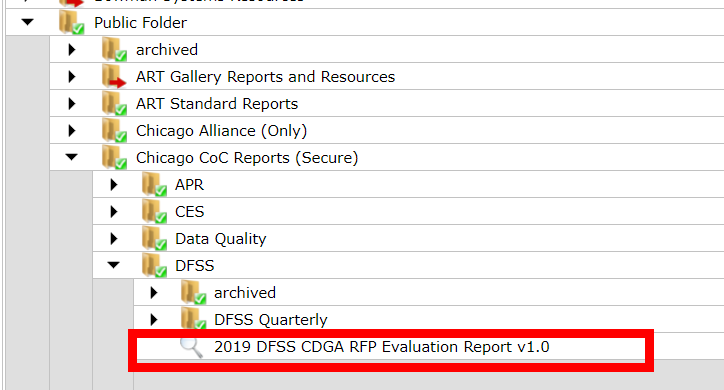Click the ART Gallery Reports shortcut folder icon
724x390 pixels.
(x=114, y=76)
